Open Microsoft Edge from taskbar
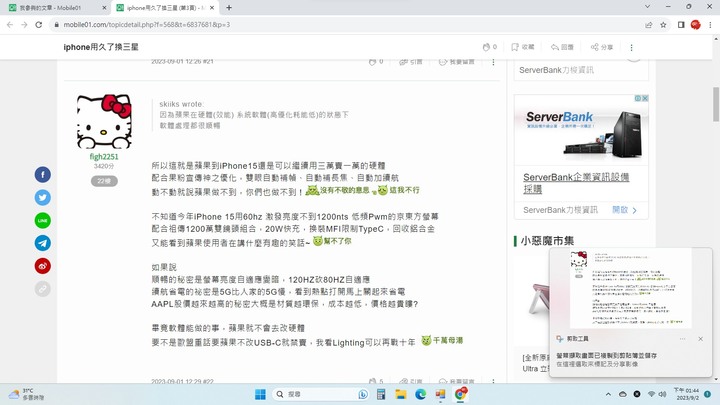720x405 pixels. (421, 394)
